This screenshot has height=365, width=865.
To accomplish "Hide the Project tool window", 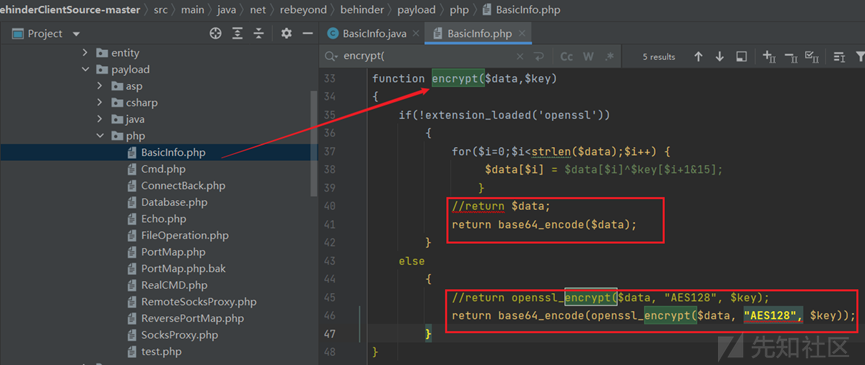I will 308,34.
